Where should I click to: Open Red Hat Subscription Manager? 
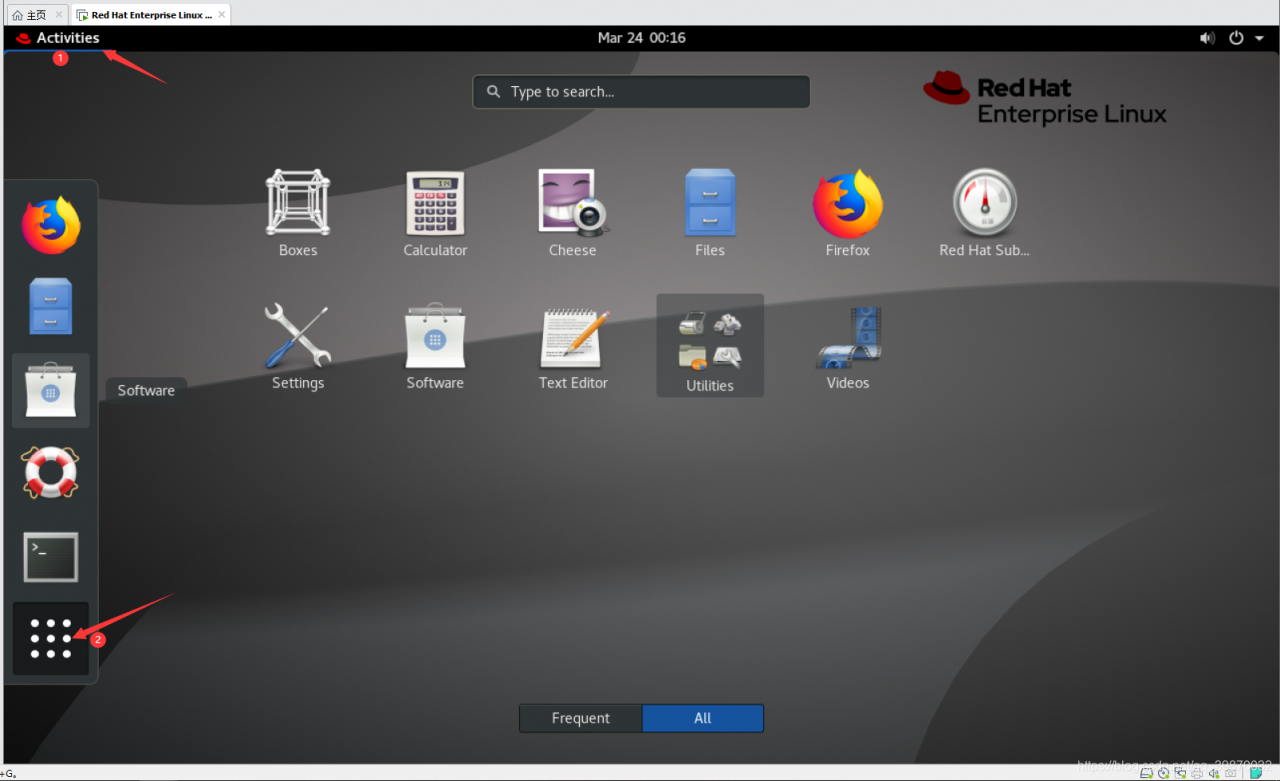point(985,213)
